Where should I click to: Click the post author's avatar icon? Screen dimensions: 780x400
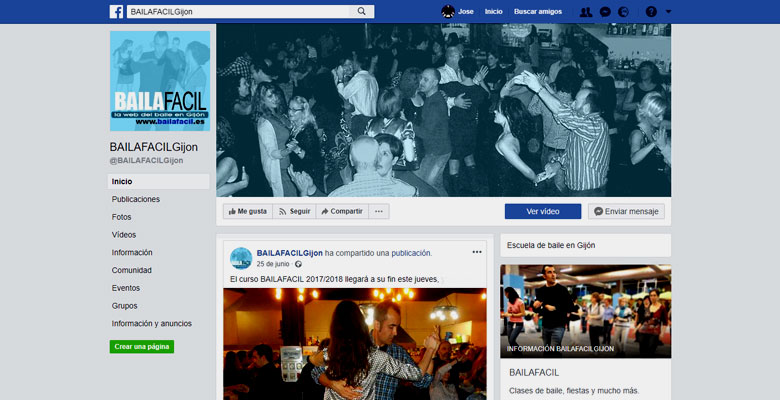241,258
